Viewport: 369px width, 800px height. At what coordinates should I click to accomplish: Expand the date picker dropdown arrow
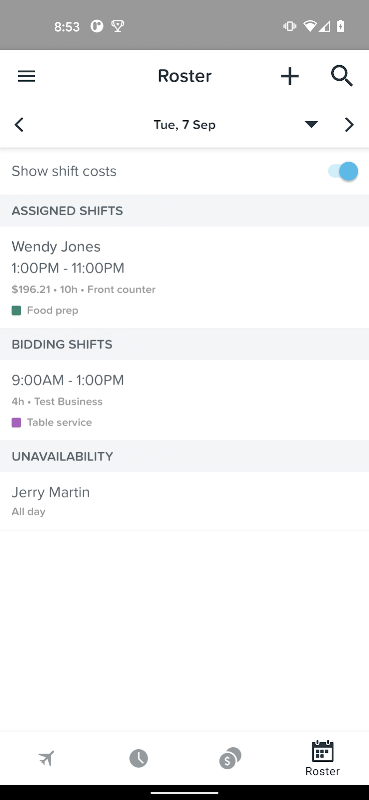(311, 124)
